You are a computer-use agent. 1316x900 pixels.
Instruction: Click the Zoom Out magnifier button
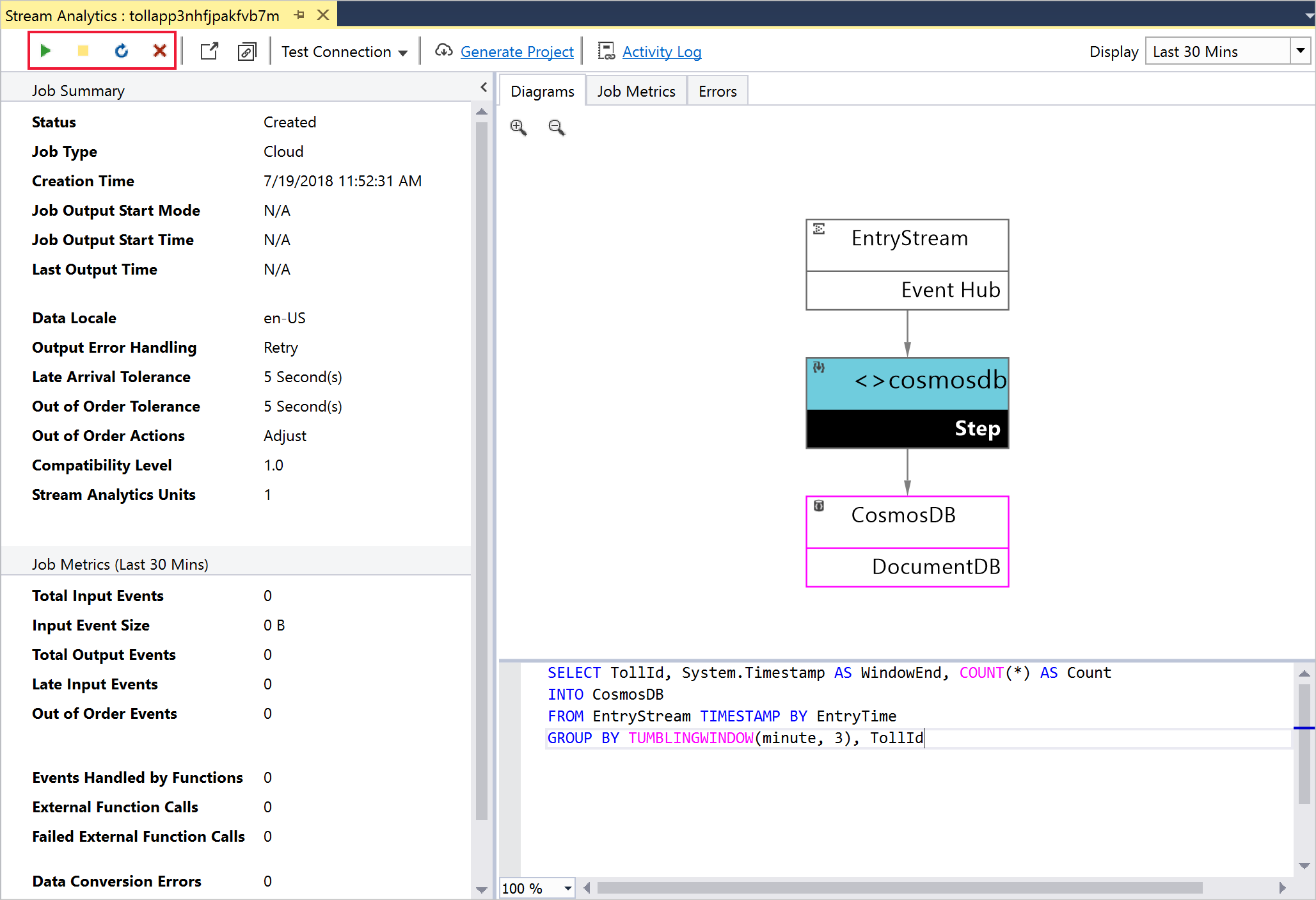coord(556,127)
